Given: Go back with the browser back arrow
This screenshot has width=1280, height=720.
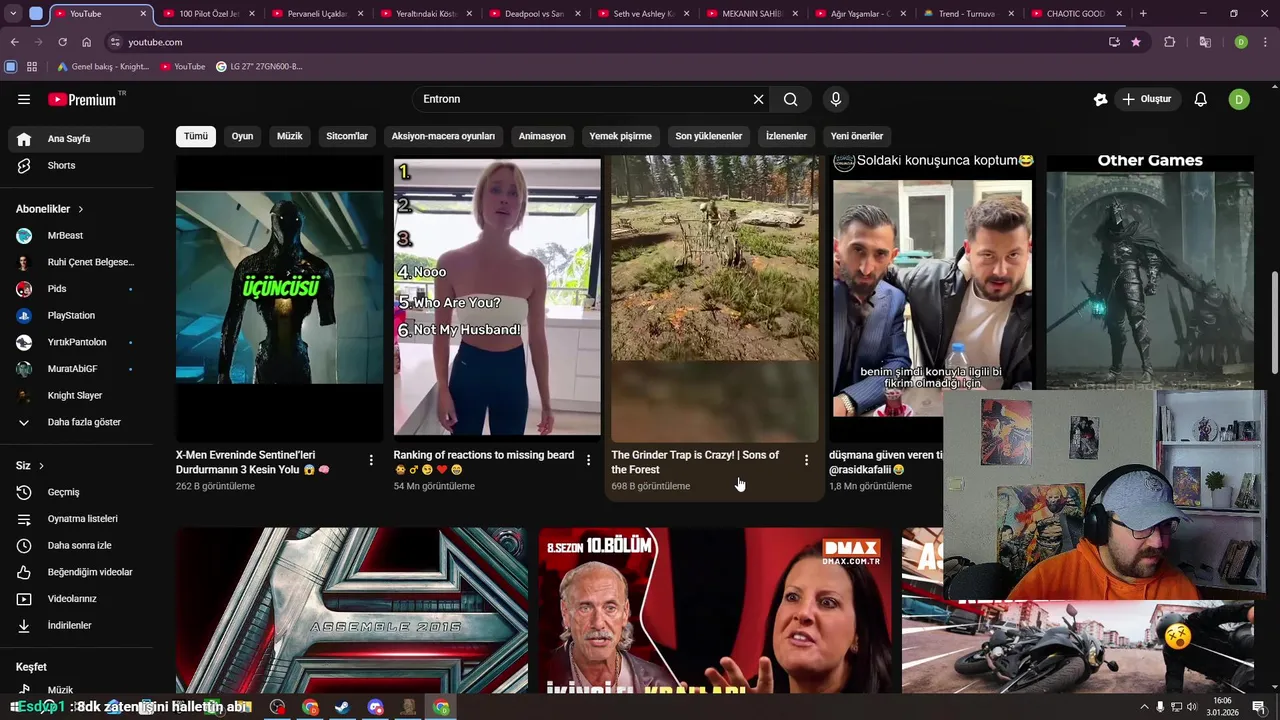Looking at the screenshot, I should (x=14, y=42).
